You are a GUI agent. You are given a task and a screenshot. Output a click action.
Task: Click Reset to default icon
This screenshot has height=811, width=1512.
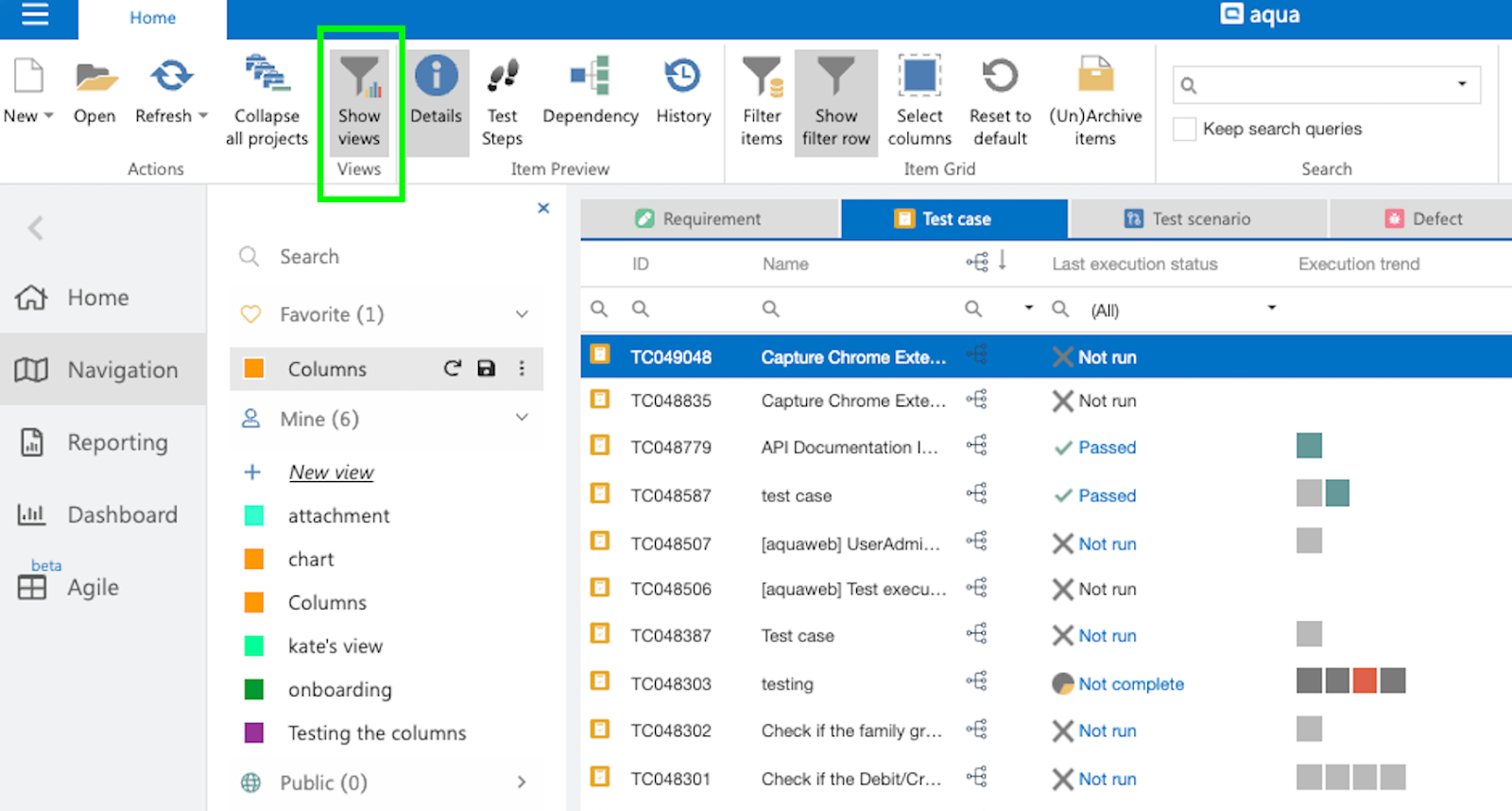click(1000, 78)
